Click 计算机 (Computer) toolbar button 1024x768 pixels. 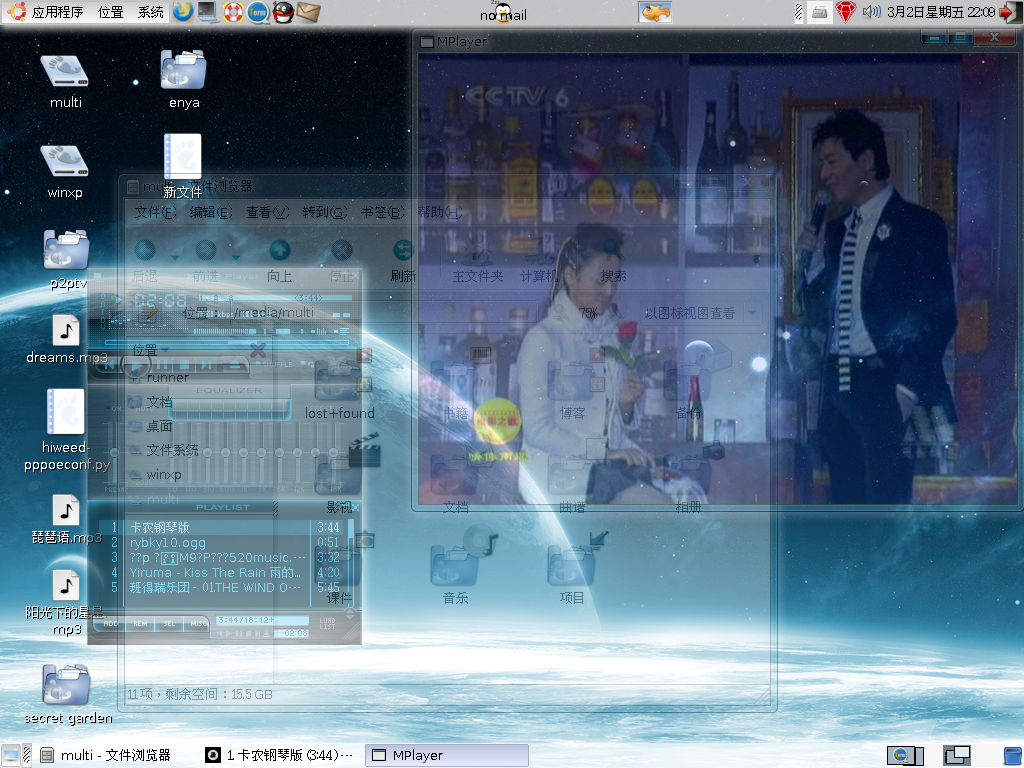tap(539, 262)
